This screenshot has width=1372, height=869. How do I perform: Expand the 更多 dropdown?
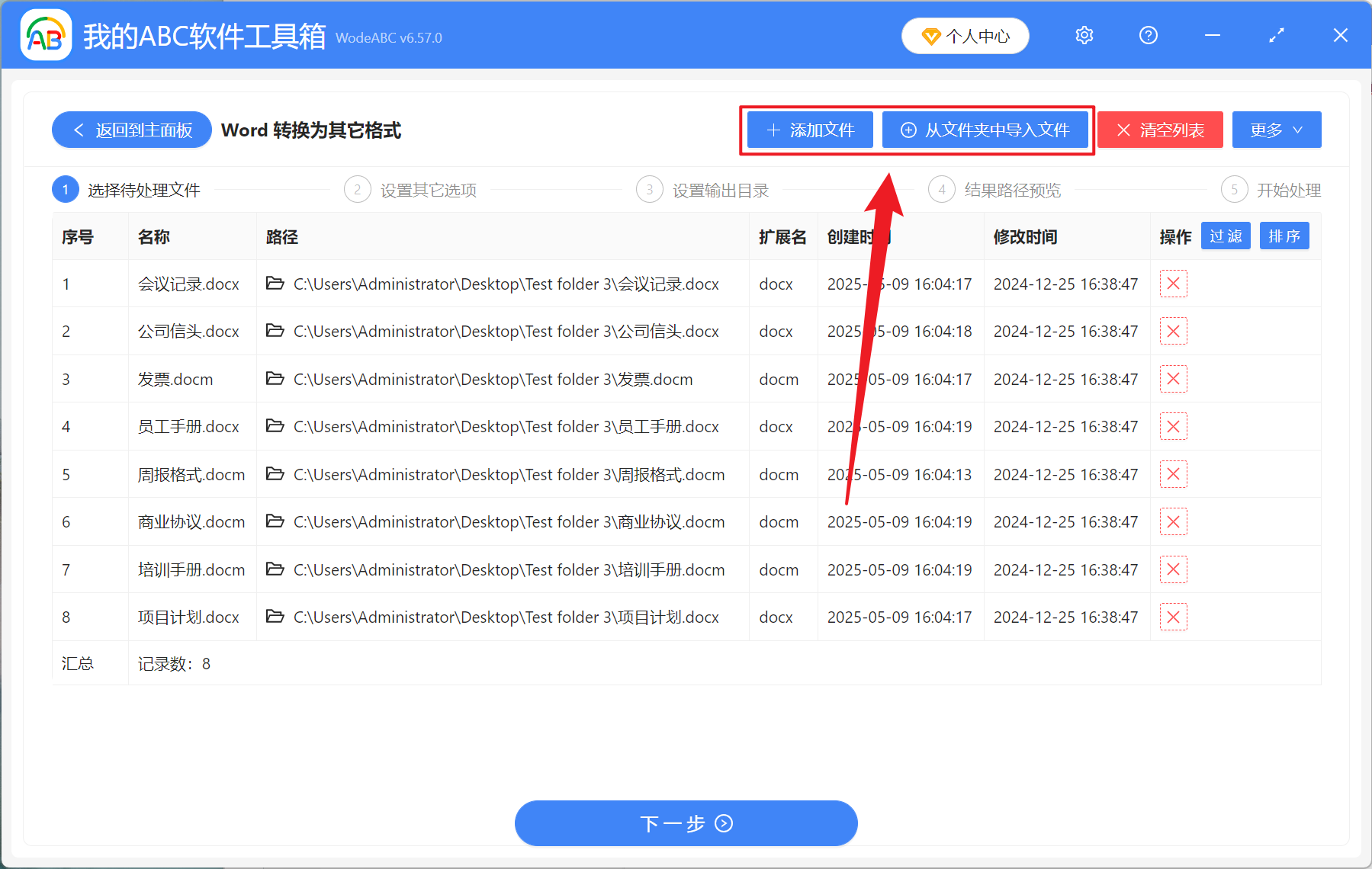[1277, 130]
